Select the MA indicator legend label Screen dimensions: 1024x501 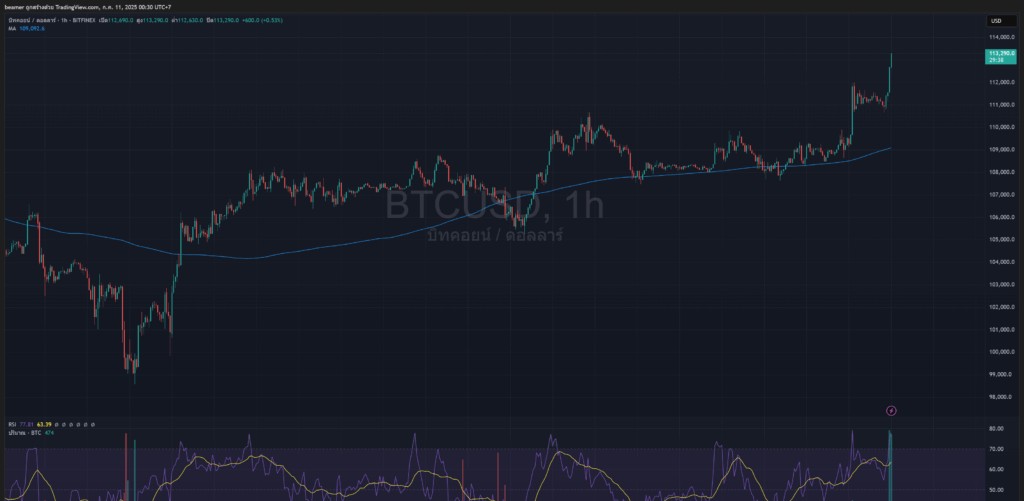(x=12, y=28)
